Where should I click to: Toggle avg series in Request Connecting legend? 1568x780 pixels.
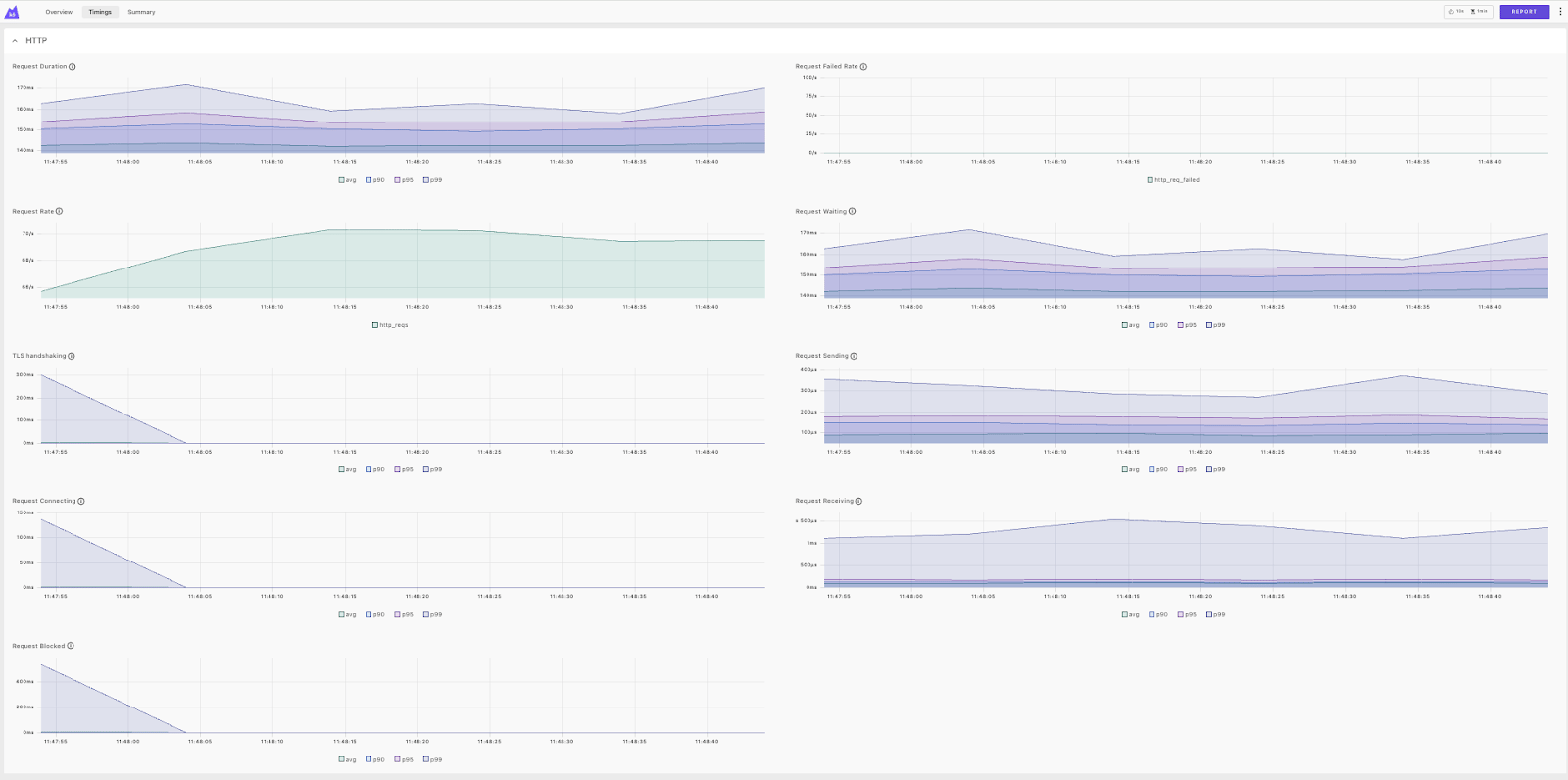coord(348,615)
